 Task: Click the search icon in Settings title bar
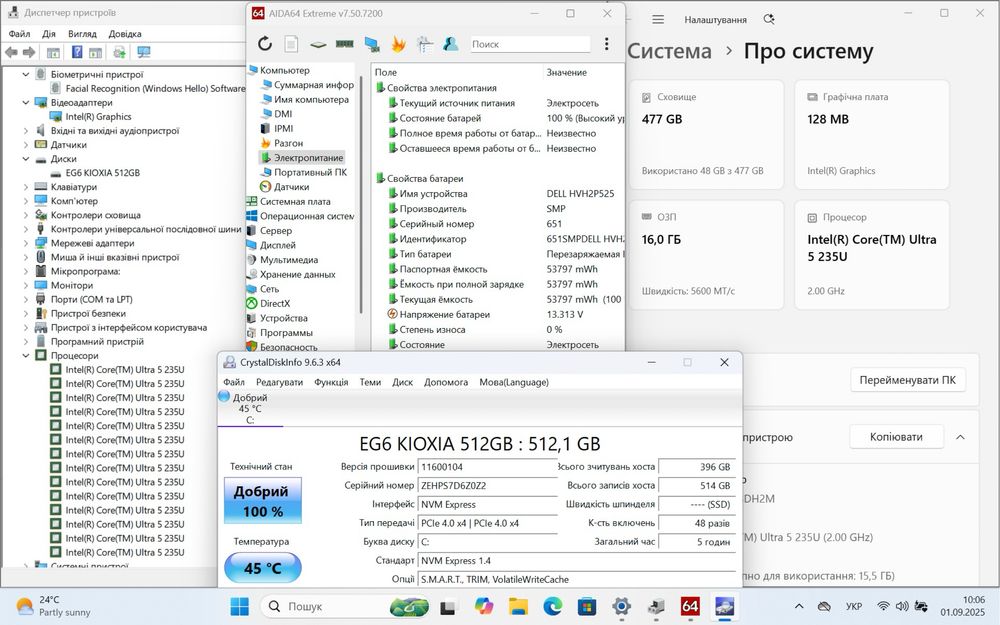(769, 20)
